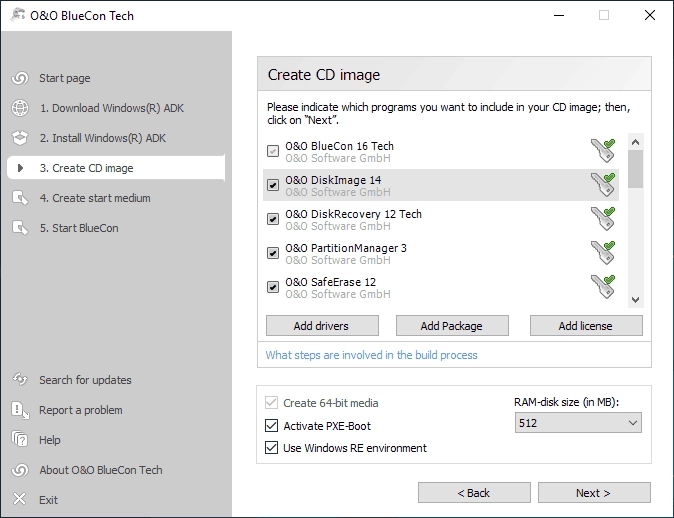Click the Search for updates icon
The width and height of the screenshot is (674, 518).
(x=20, y=380)
